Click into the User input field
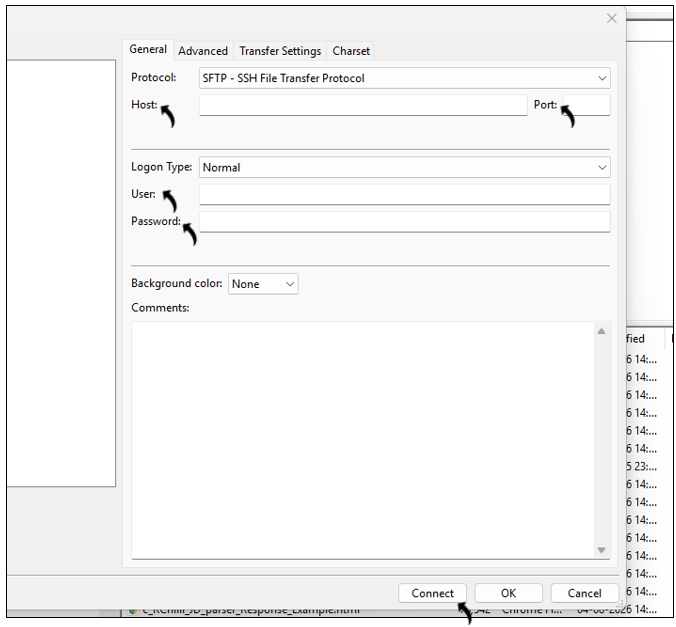The height and width of the screenshot is (627, 676). (x=404, y=194)
